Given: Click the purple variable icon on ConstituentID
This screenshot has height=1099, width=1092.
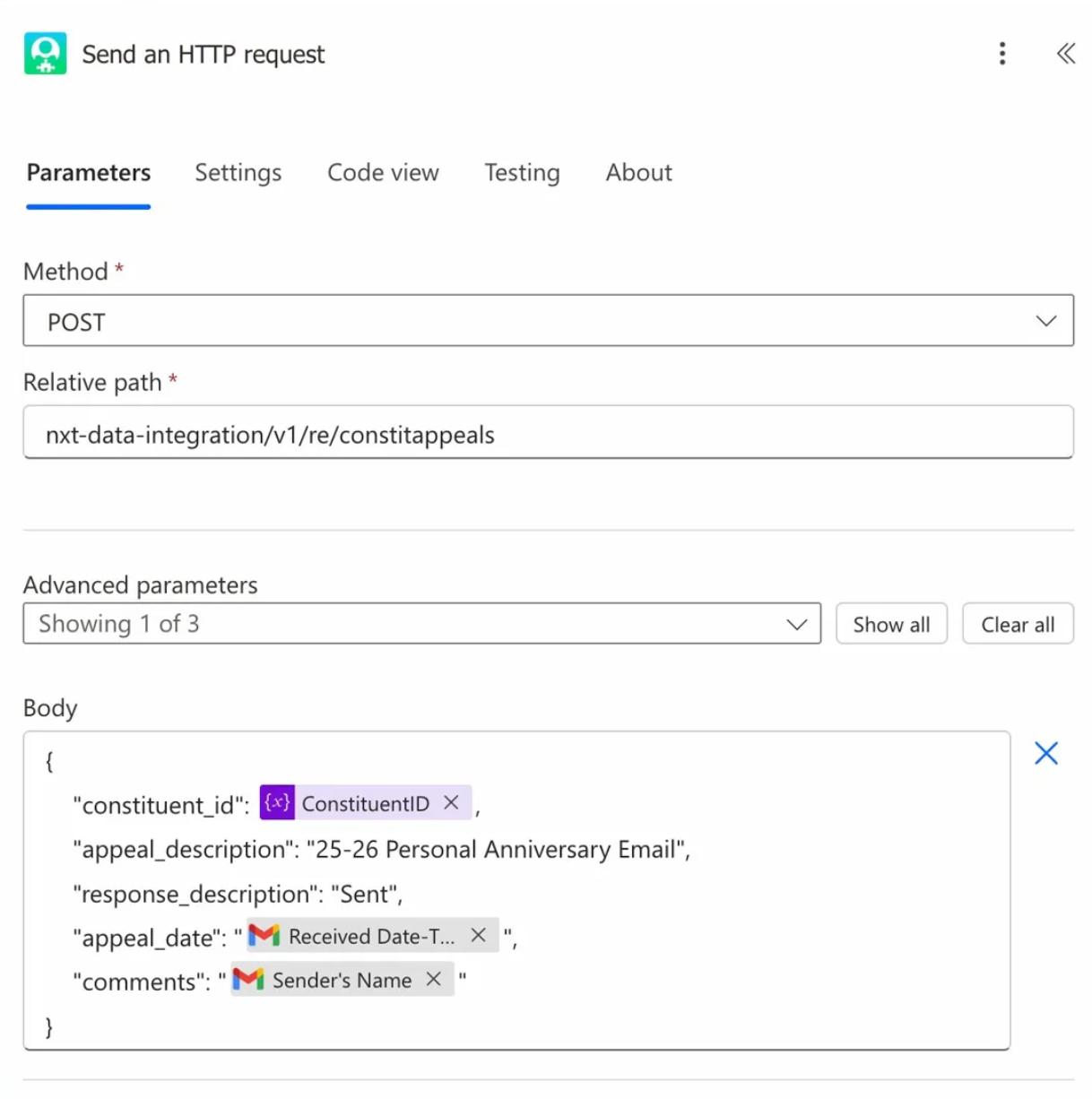Looking at the screenshot, I should tap(277, 803).
